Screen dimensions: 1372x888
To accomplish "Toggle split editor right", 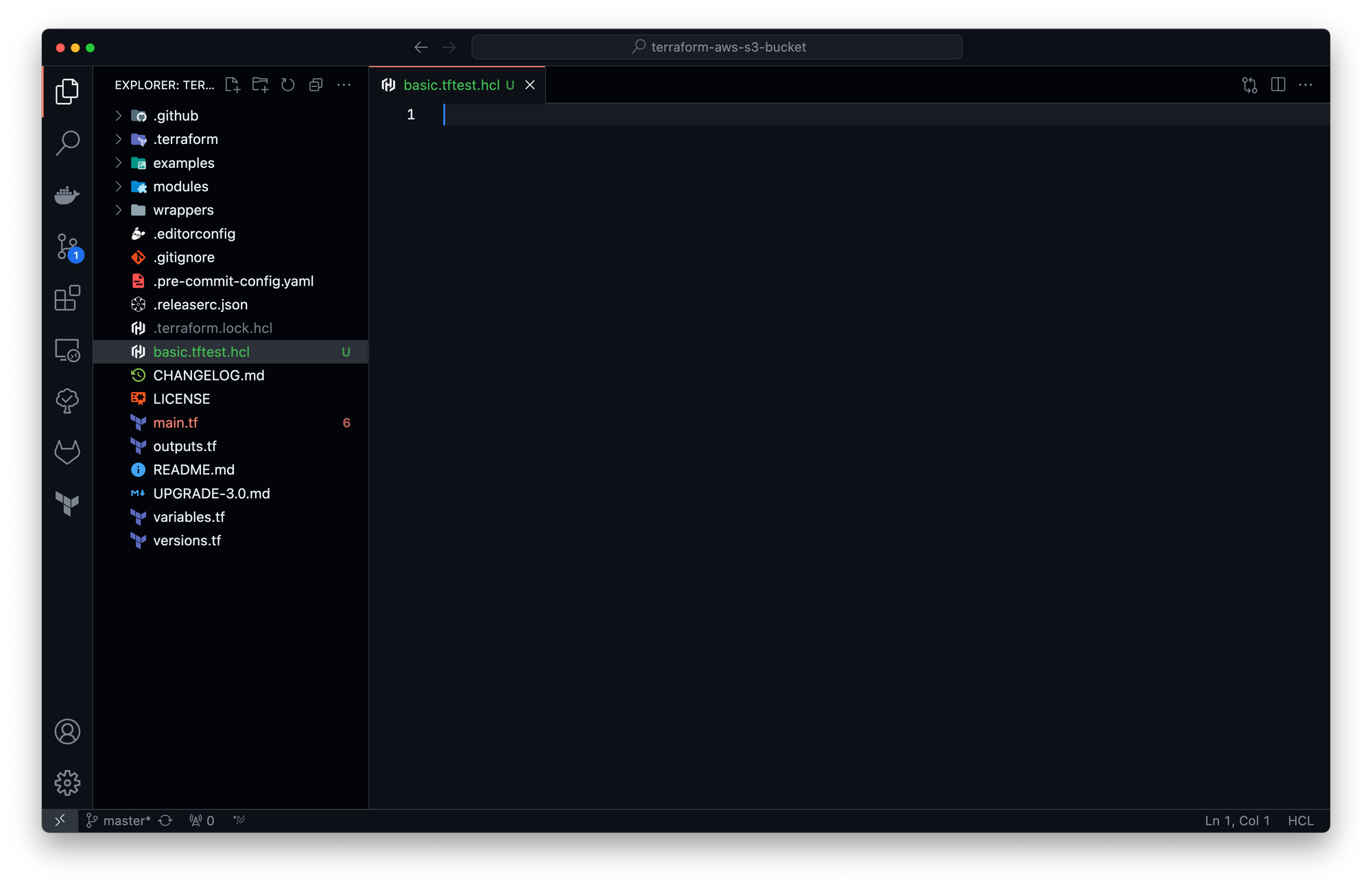I will (1277, 85).
